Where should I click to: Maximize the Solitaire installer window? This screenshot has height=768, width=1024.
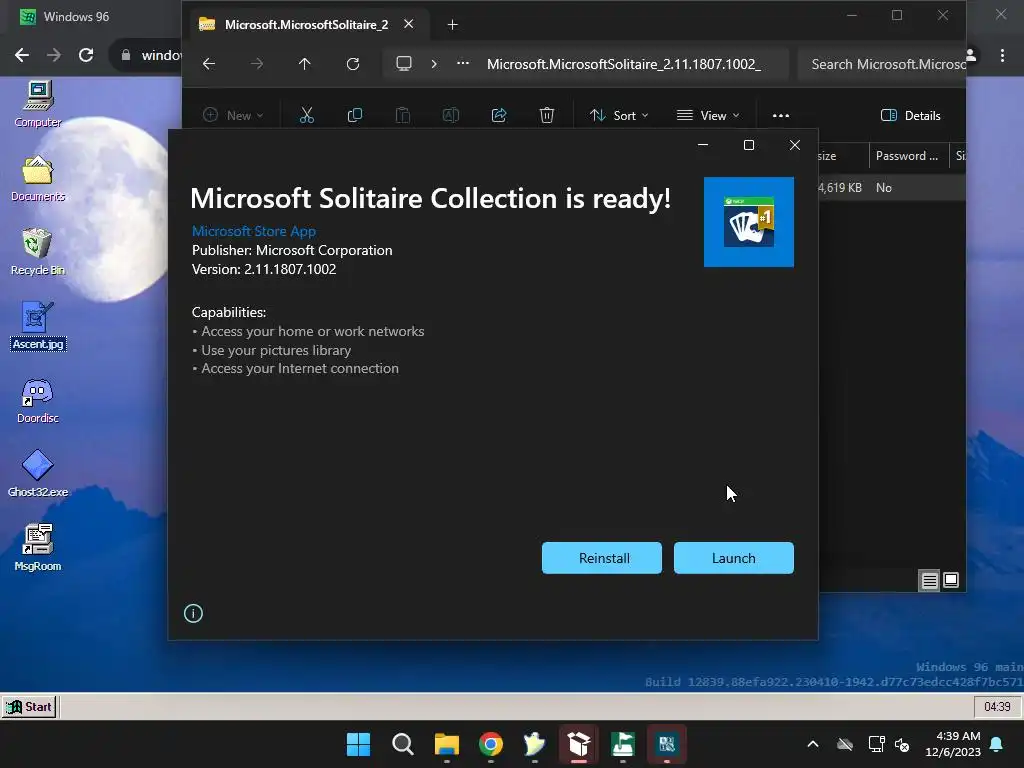(749, 145)
